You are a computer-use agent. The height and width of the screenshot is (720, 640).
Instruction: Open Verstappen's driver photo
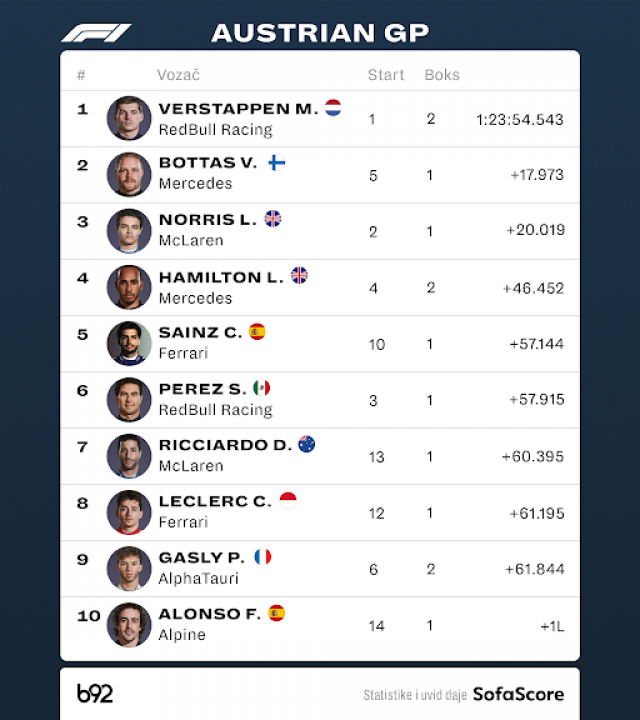[129, 118]
